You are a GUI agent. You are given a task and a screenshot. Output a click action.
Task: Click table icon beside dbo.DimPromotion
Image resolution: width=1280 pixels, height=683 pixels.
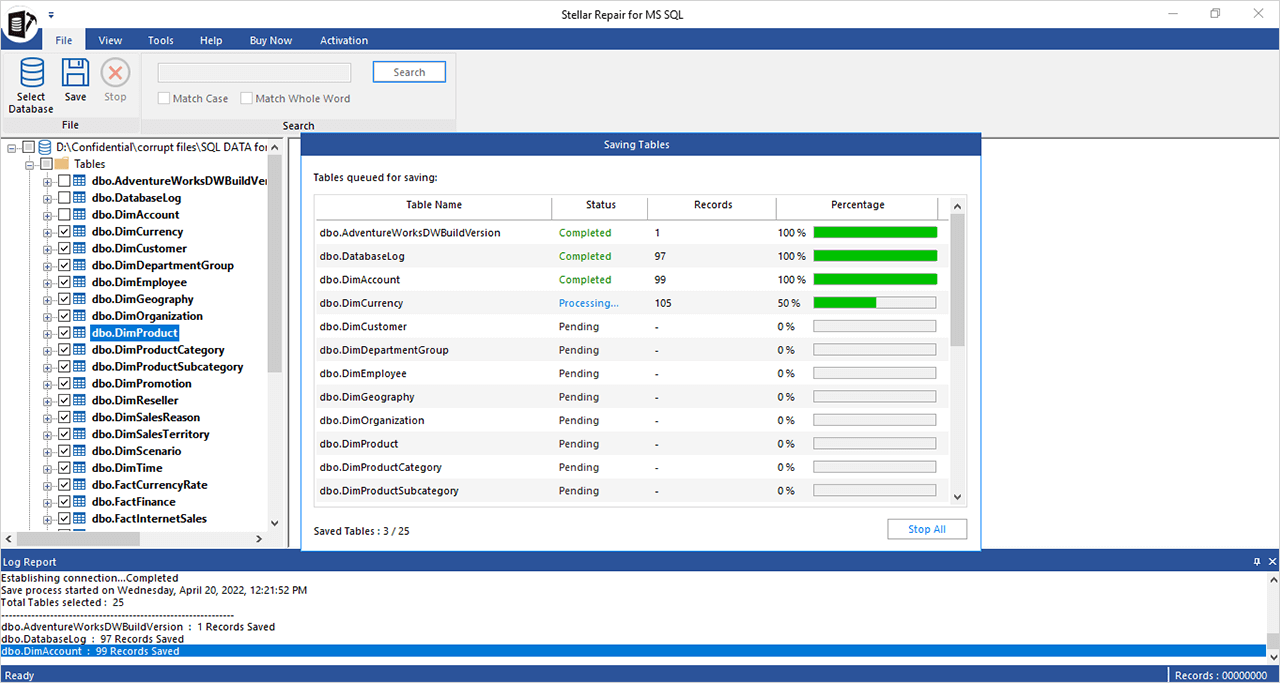coord(80,384)
